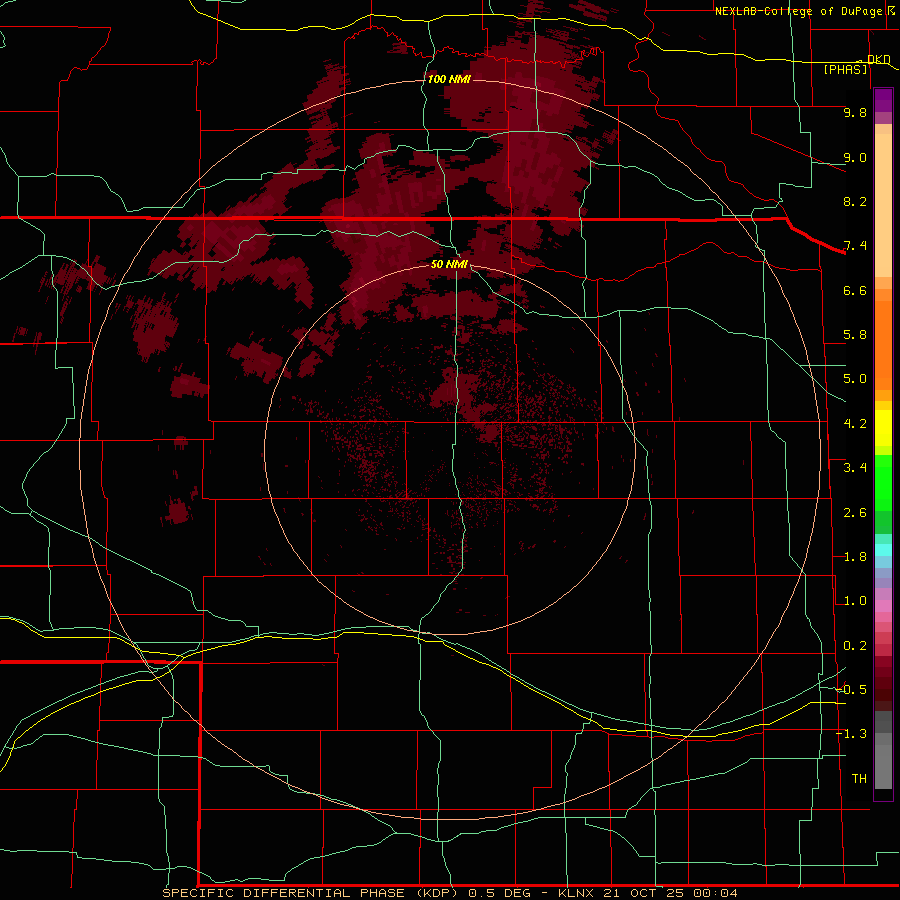
Task: Click the [PHAS] unit label
Action: tap(845, 69)
